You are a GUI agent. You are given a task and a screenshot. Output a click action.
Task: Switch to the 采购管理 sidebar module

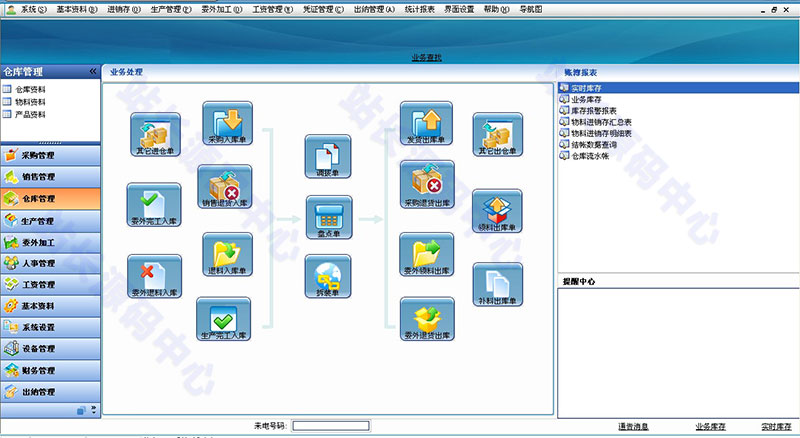(x=51, y=155)
